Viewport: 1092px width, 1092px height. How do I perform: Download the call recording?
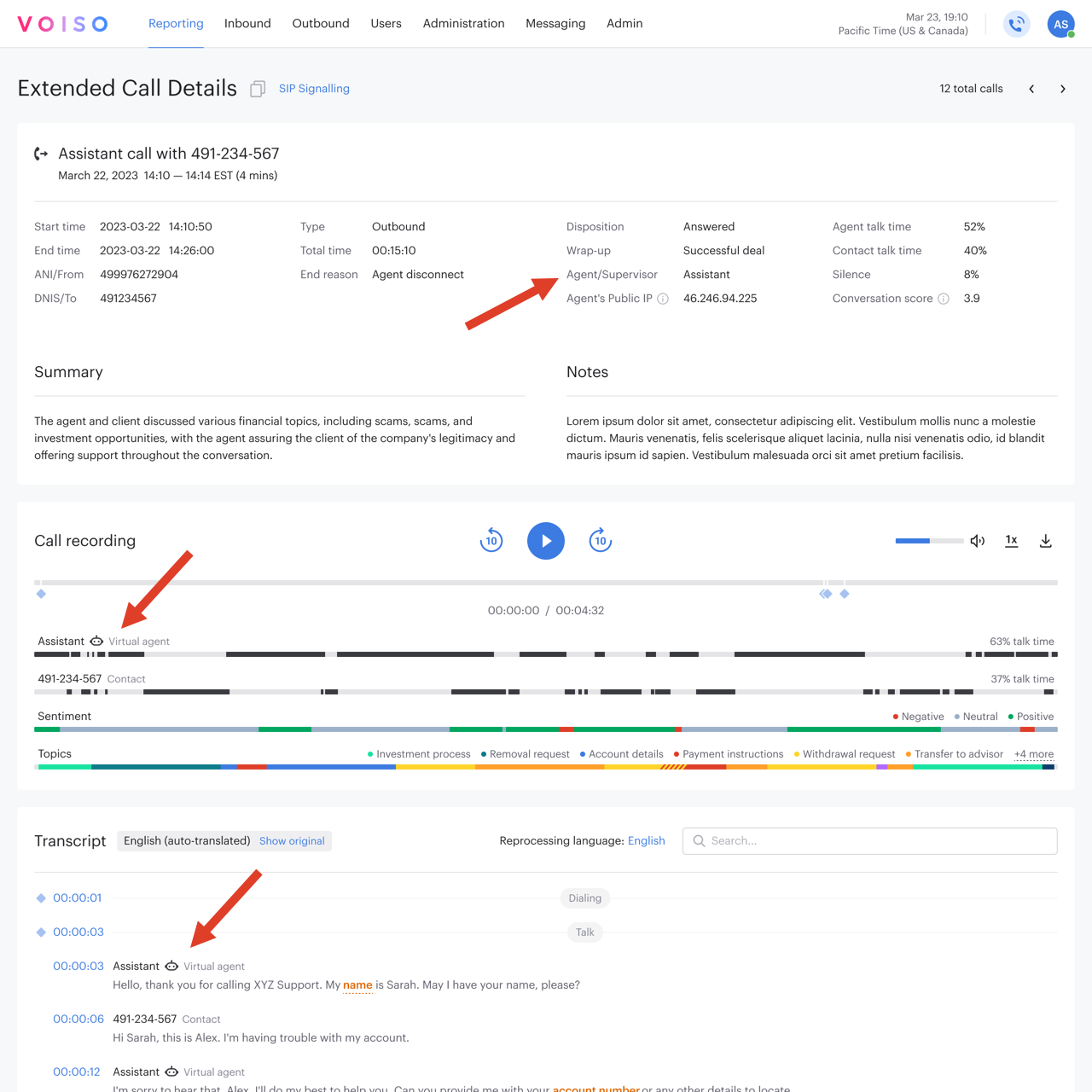(x=1046, y=540)
